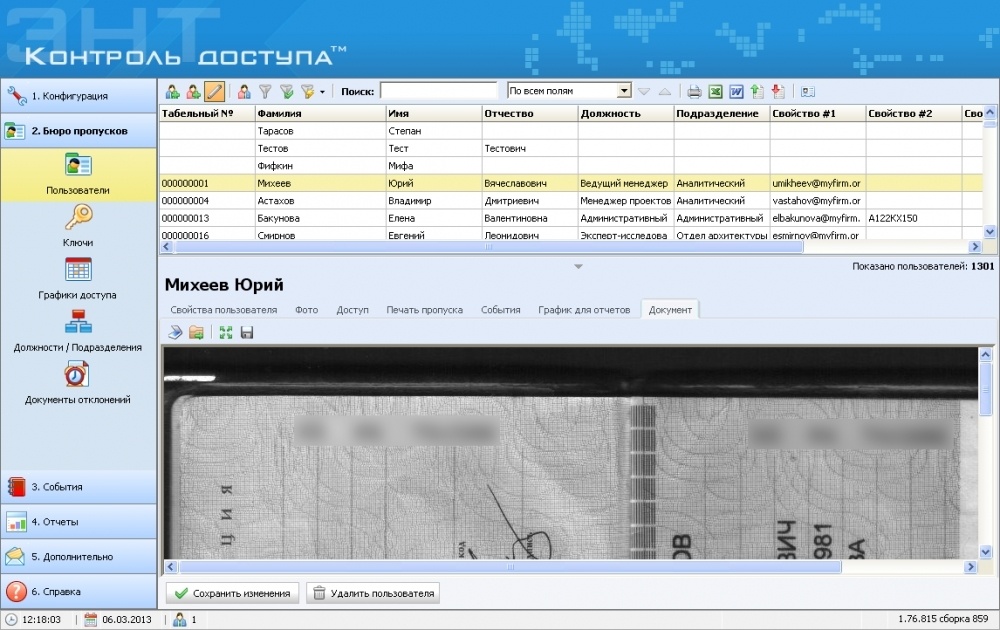Screen dimensions: 1000x630
Task: Click Сохранить изменения button
Action: pyautogui.click(x=233, y=593)
